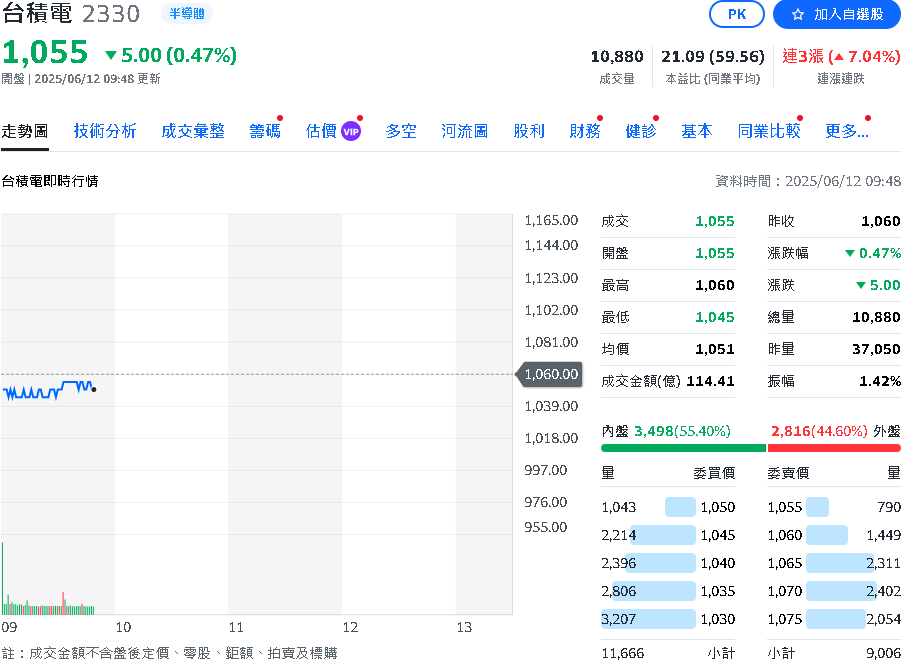Click the 1,050 top bid price row
Viewport: 904px width, 665px height.
click(717, 507)
